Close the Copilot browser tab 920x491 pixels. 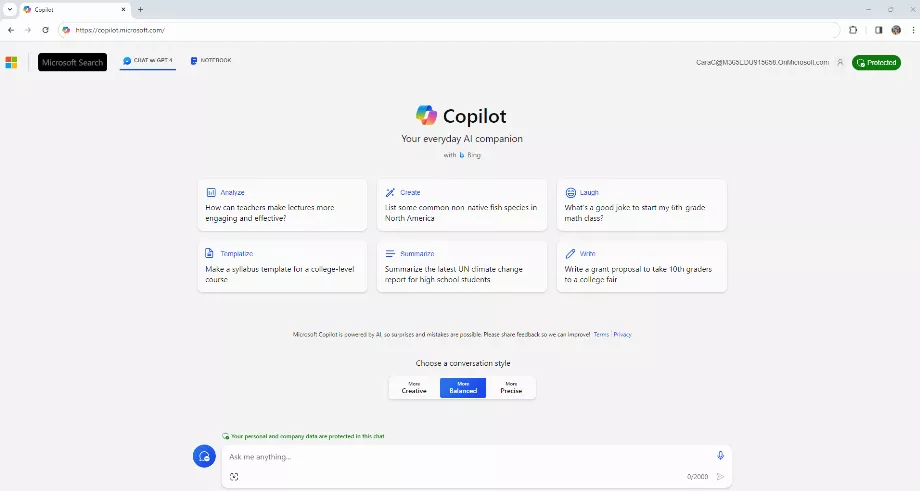[123, 9]
